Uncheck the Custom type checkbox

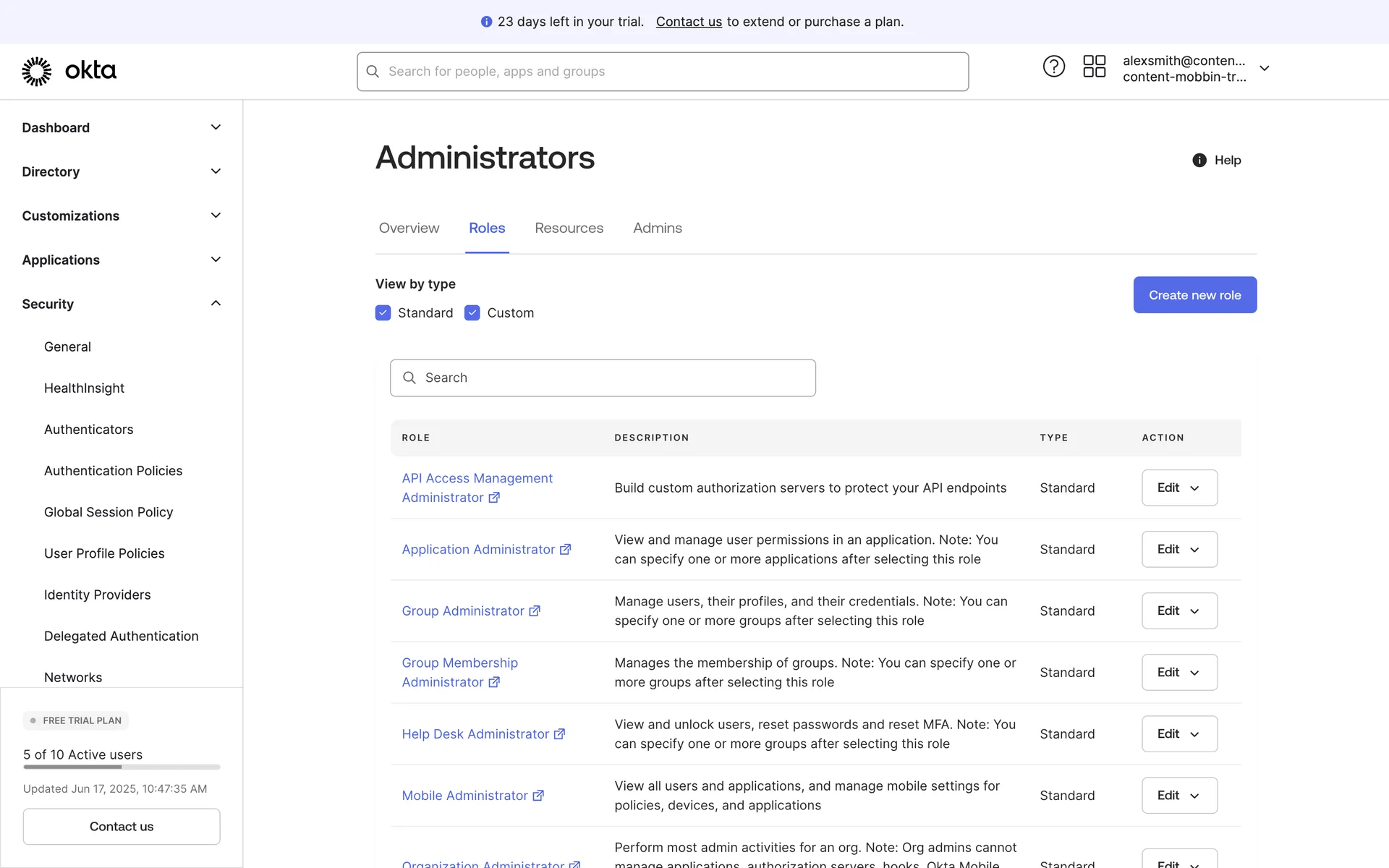pyautogui.click(x=472, y=313)
